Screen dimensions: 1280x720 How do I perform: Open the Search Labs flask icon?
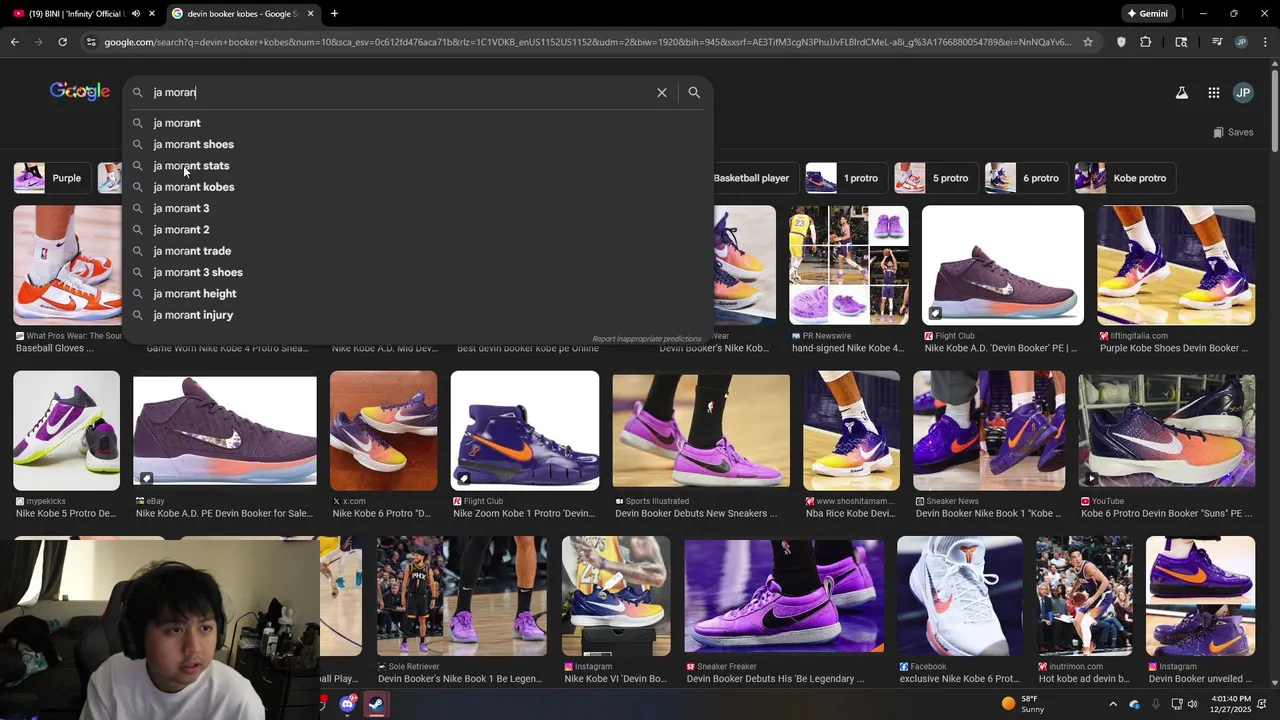point(1181,93)
